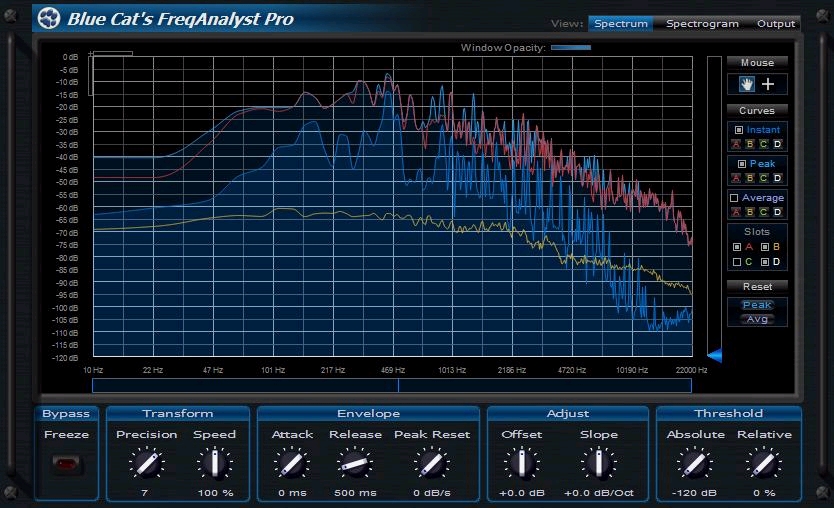Click the Speed value '100 %'
834x508 pixels.
(215, 493)
